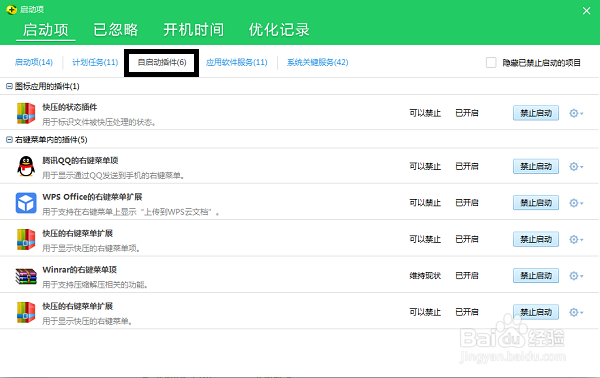Open the gear menu in the 用于显示快压的右键菜单。 row
This screenshot has width=600, height=378.
576,312
